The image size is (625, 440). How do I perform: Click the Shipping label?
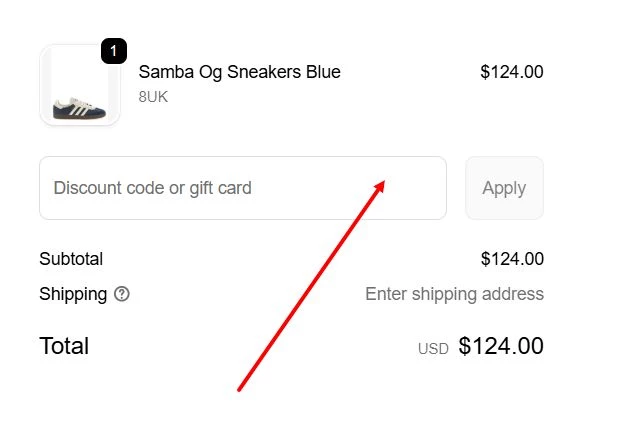(73, 294)
